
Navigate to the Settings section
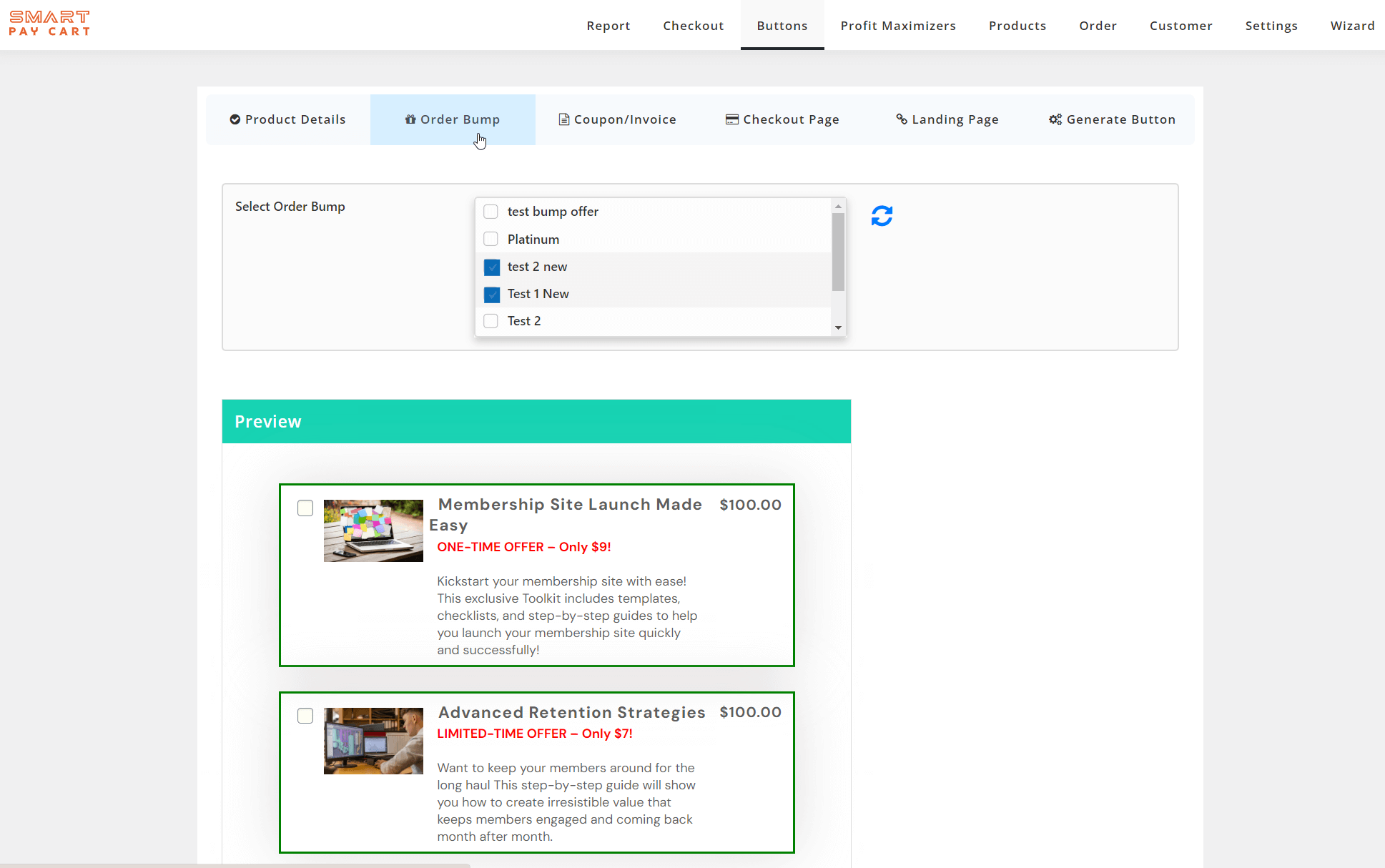coord(1271,25)
